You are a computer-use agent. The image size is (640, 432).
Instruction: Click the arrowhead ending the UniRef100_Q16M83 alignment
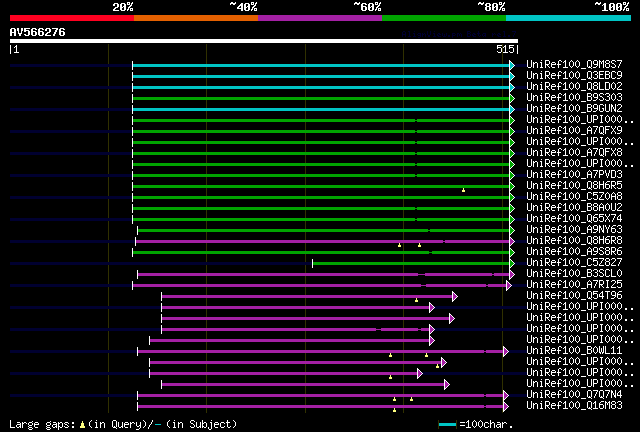point(506,406)
